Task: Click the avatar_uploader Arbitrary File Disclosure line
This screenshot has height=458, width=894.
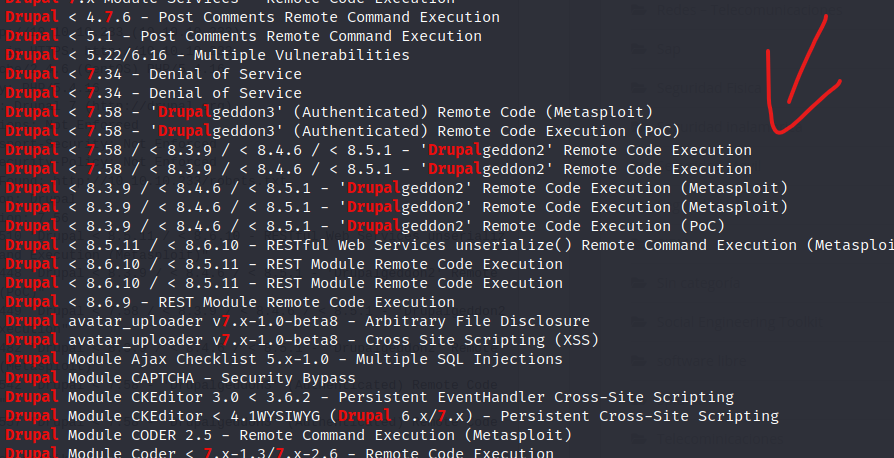Action: click(298, 321)
